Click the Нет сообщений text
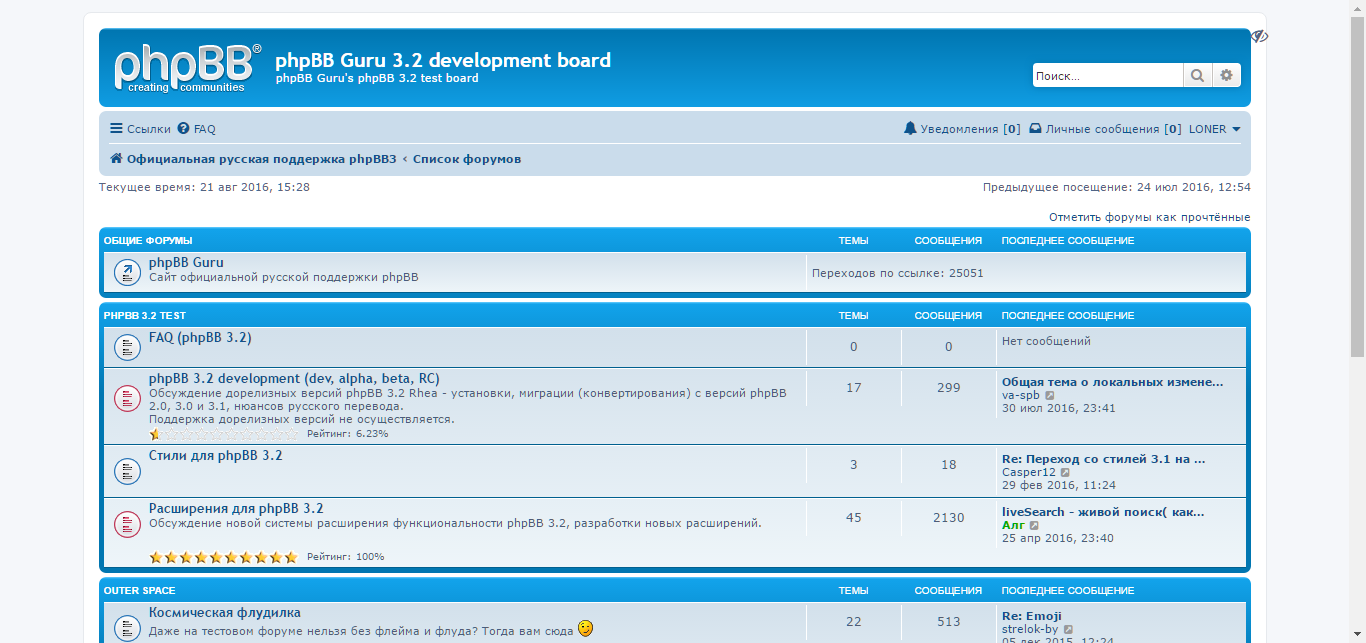This screenshot has height=643, width=1366. 1046,341
